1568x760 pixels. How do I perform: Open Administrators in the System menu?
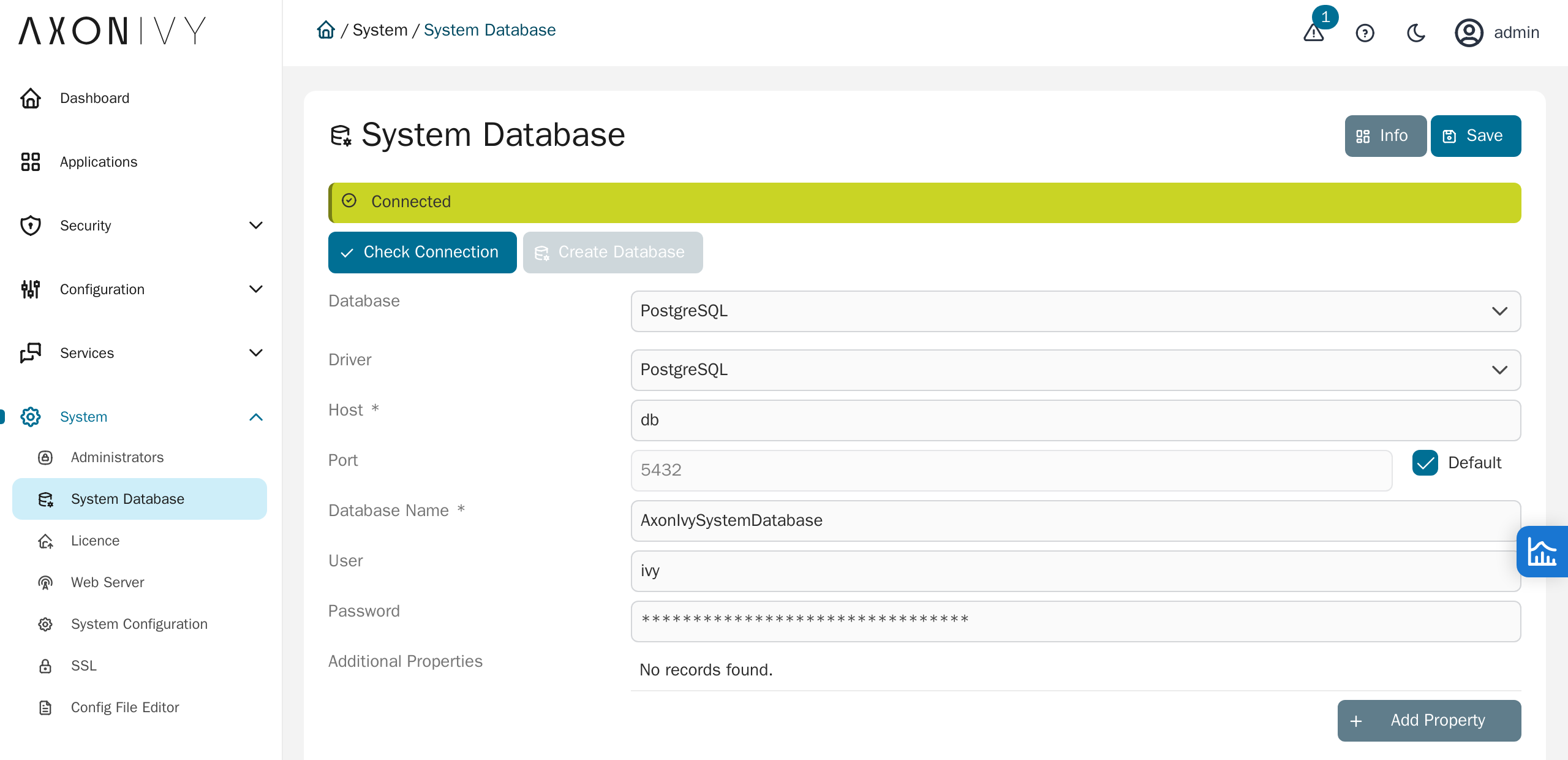pos(140,457)
